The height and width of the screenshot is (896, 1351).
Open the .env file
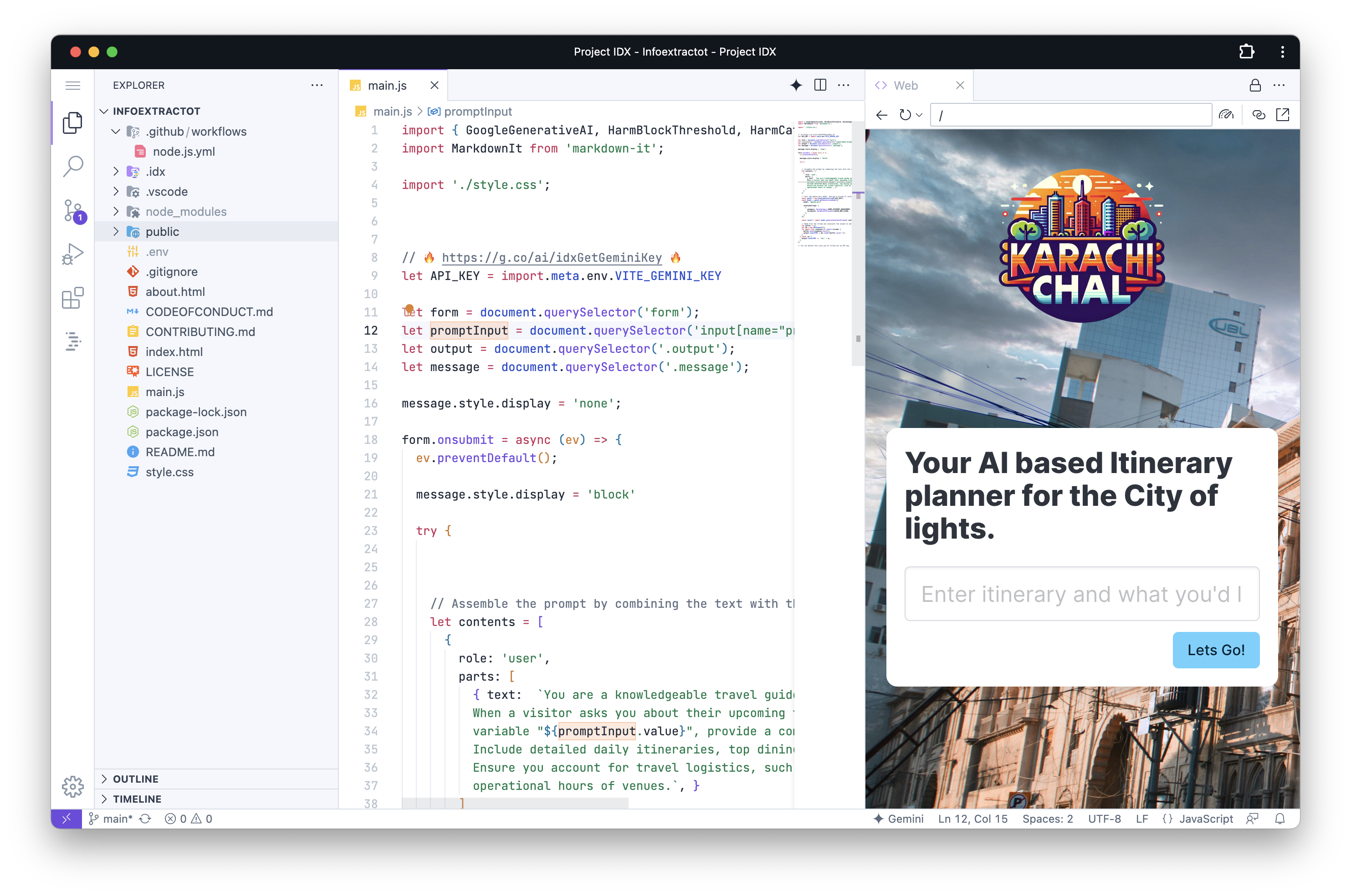156,251
